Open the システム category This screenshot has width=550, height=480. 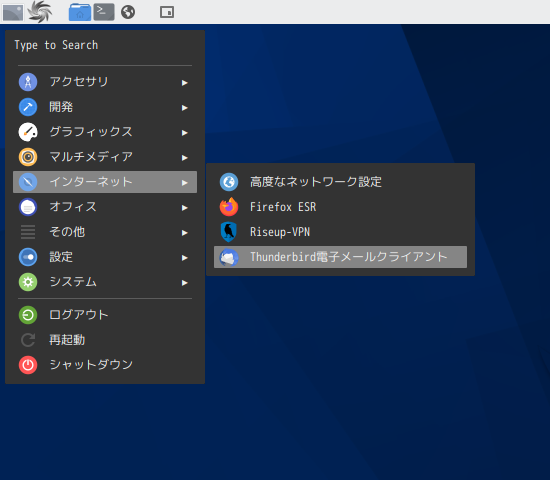click(105, 282)
